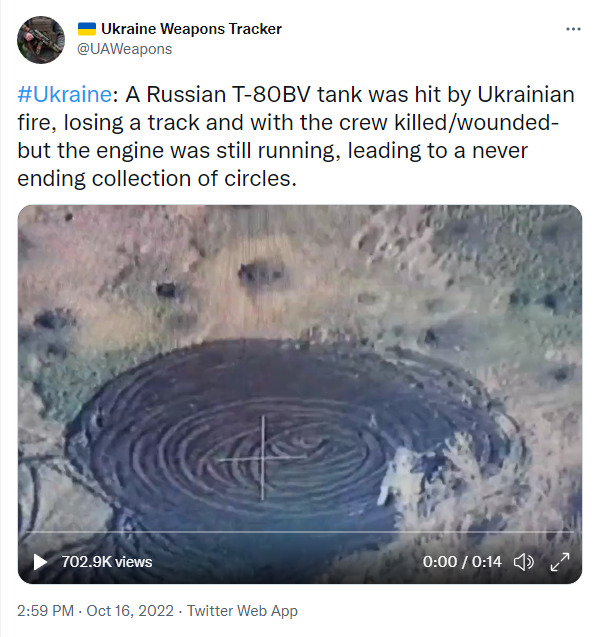Play the embedded tank video

pyautogui.click(x=40, y=562)
